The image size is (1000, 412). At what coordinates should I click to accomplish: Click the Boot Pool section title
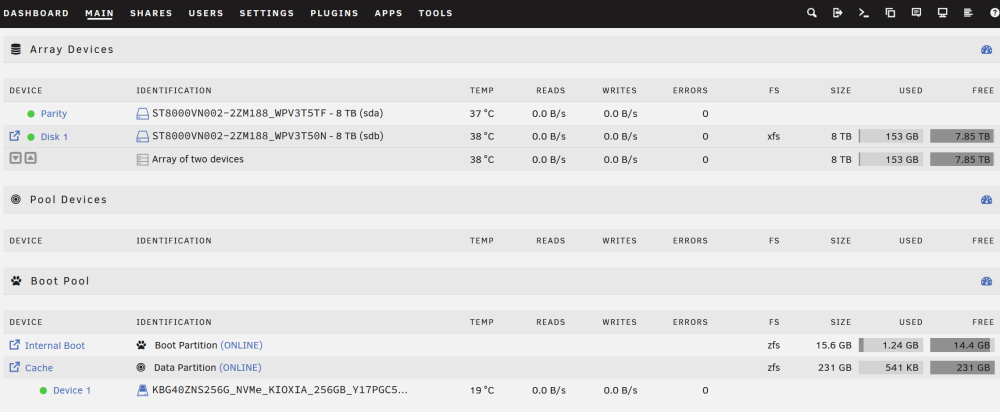tap(60, 281)
